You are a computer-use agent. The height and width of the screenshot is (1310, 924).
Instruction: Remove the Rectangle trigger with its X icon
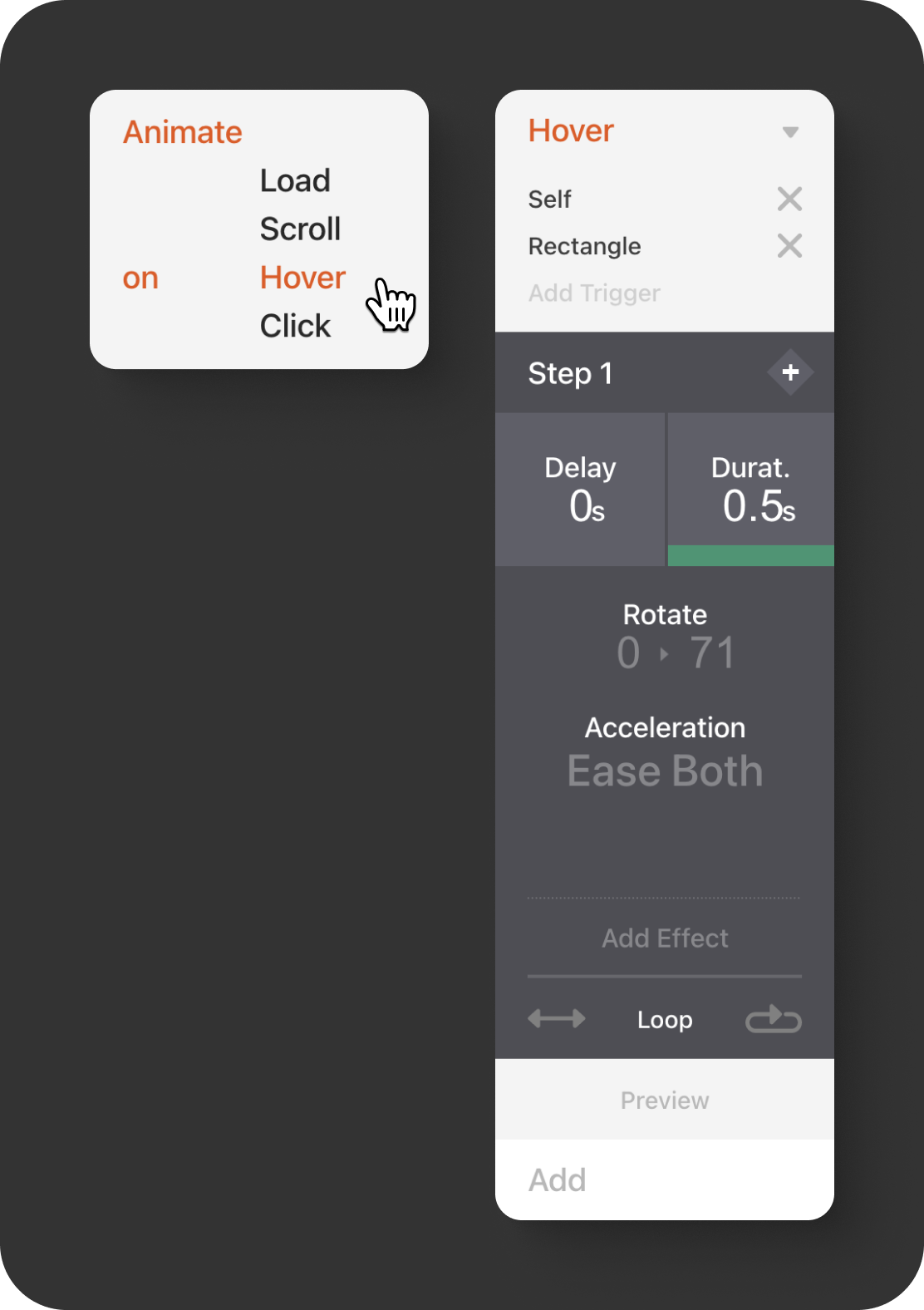789,246
